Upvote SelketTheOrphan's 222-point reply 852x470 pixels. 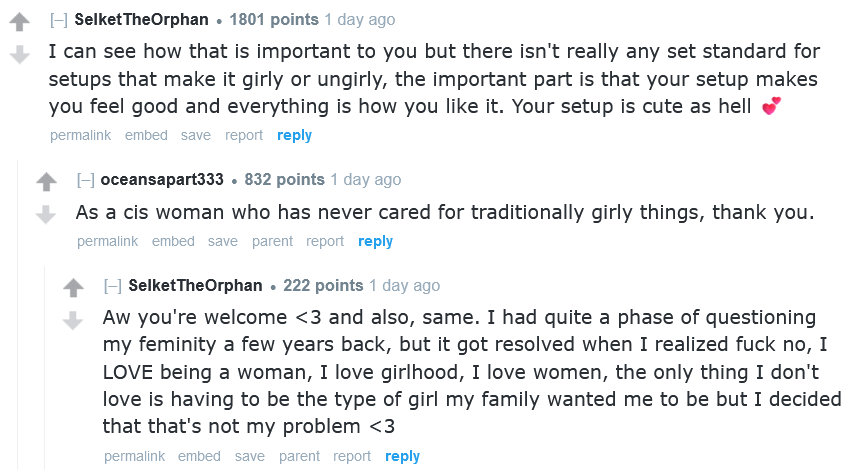pyautogui.click(x=73, y=288)
